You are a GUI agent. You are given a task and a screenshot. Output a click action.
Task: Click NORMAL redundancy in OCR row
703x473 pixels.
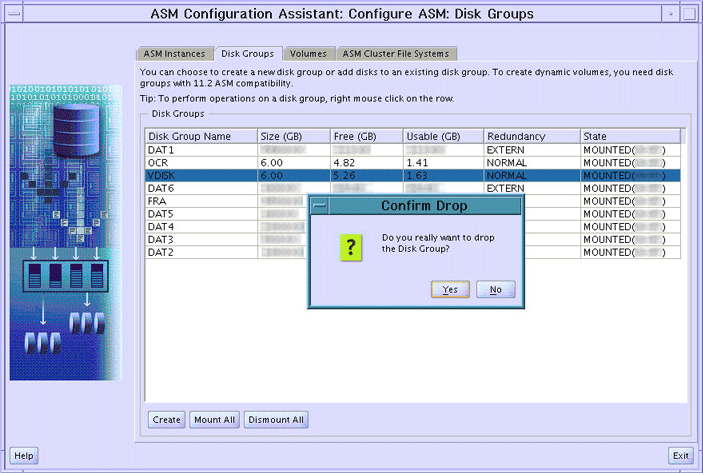point(507,163)
